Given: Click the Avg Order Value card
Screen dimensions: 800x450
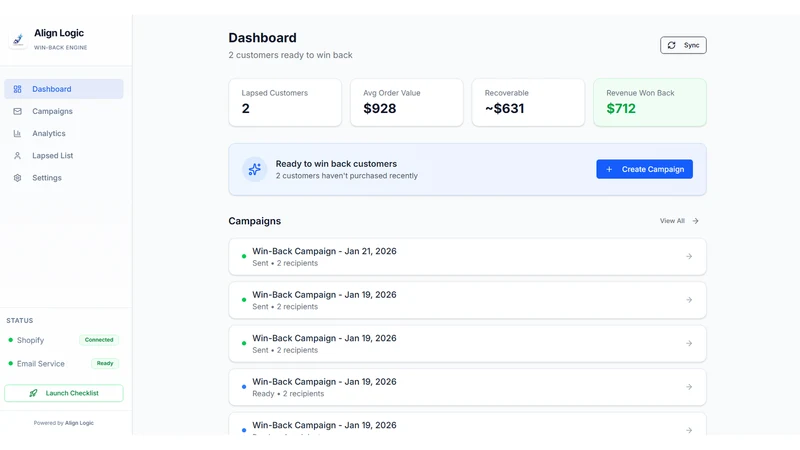Looking at the screenshot, I should (x=407, y=103).
